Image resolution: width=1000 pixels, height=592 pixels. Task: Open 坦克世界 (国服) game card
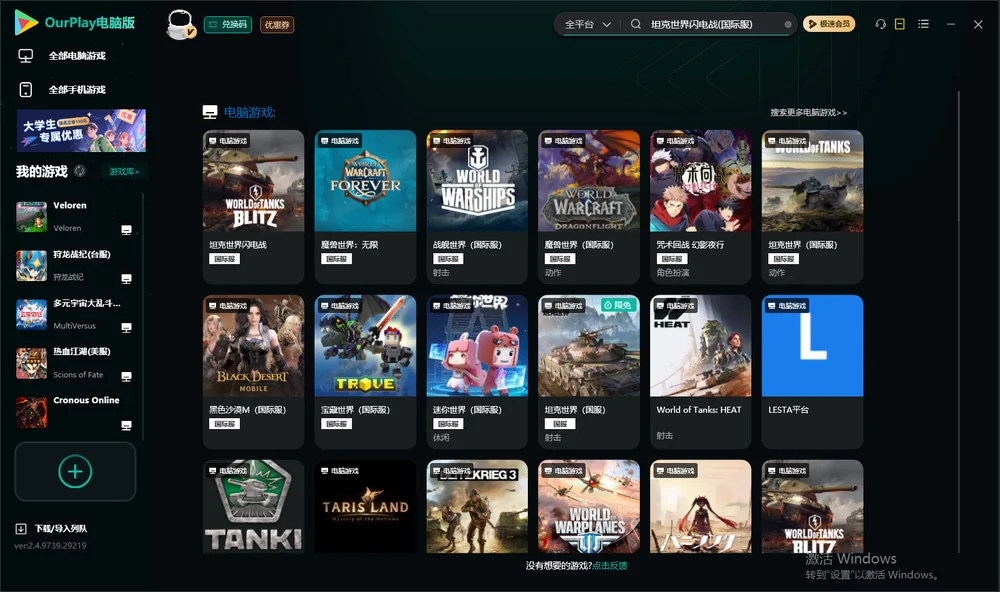(589, 372)
